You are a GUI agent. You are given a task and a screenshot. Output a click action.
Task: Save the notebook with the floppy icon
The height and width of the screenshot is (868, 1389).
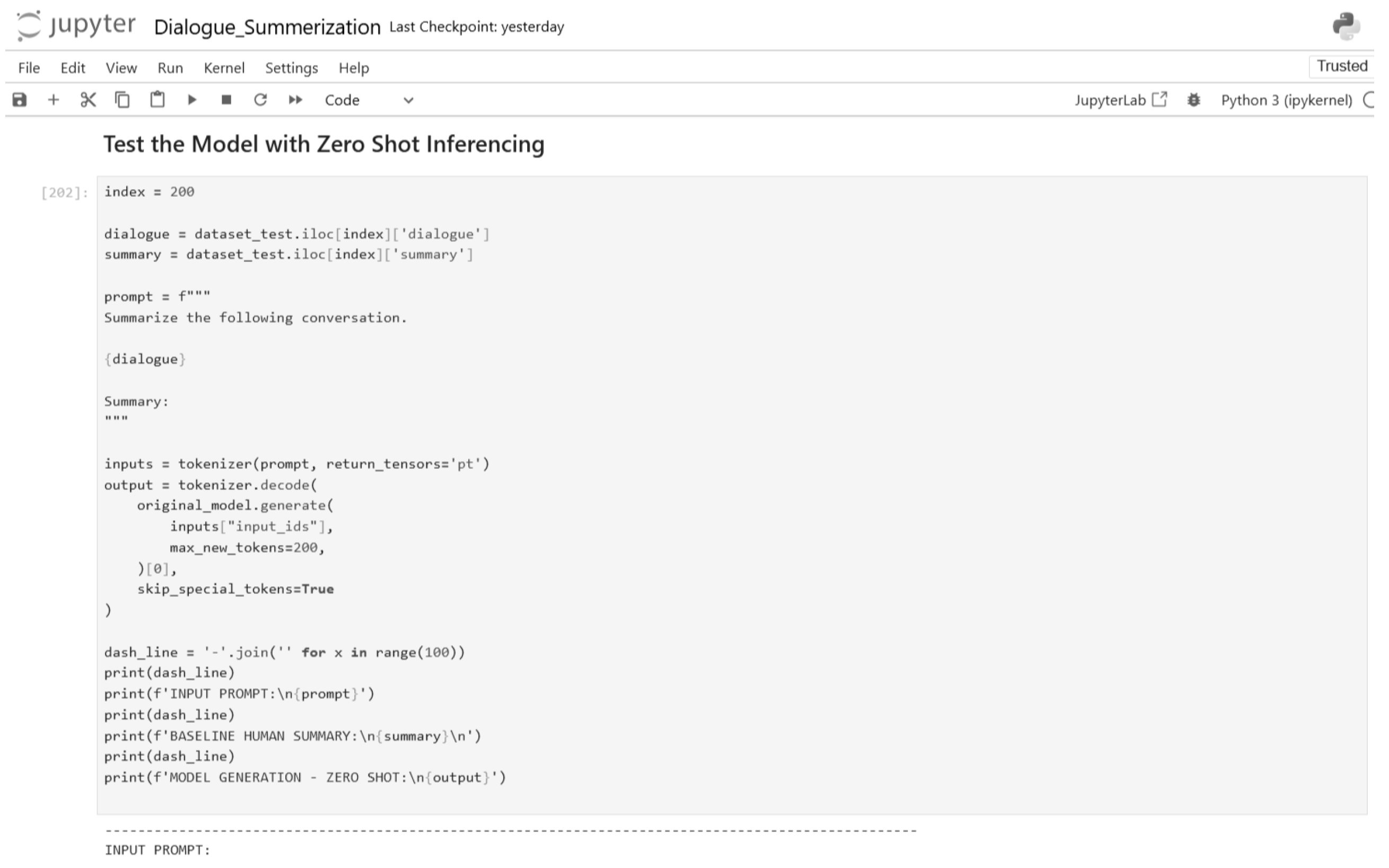pos(20,100)
